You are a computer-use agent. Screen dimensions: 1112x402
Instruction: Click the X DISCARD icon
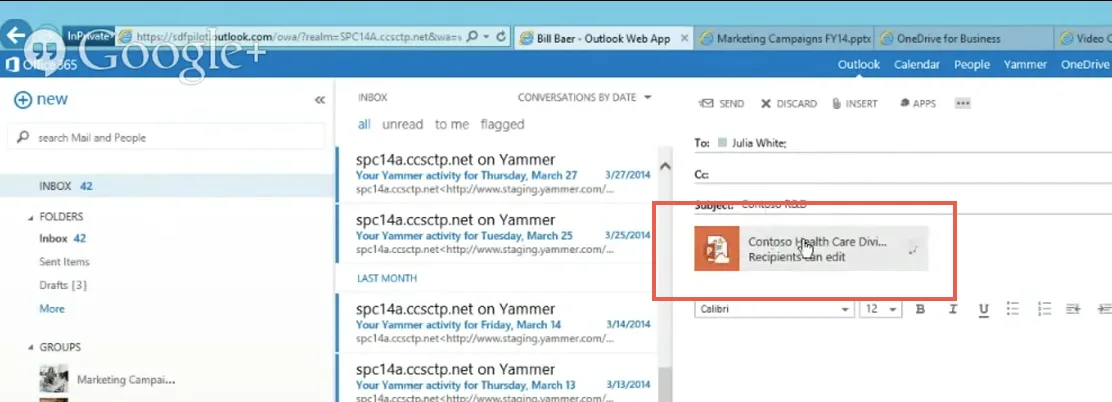pos(766,104)
